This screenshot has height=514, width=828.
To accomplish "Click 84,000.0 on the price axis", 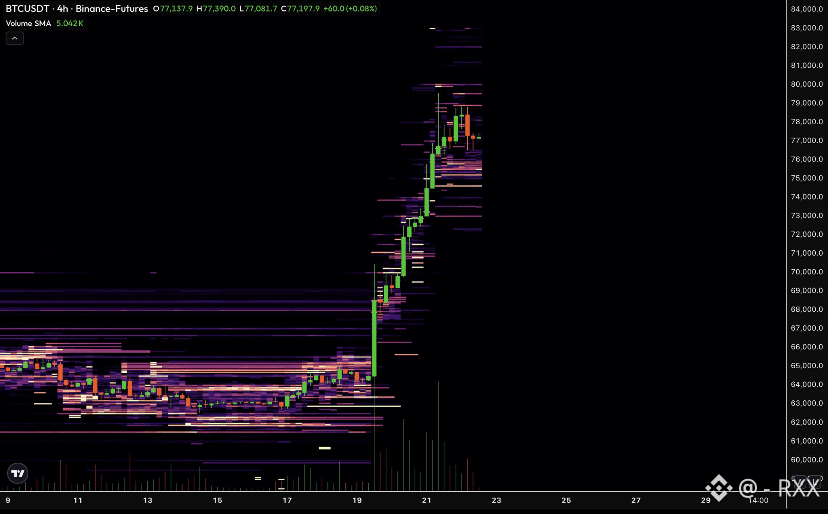I will pos(806,9).
